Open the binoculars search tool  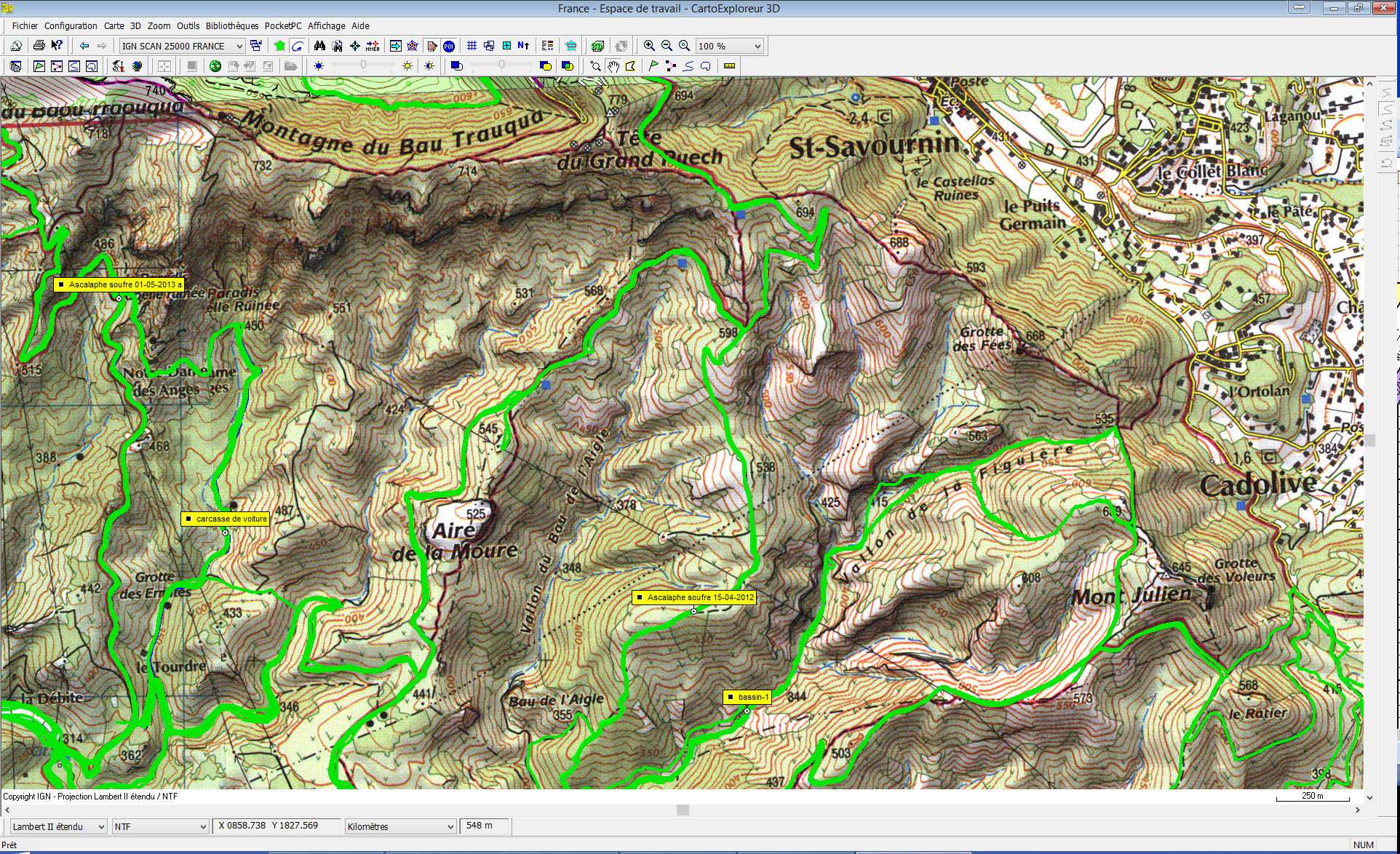(319, 46)
